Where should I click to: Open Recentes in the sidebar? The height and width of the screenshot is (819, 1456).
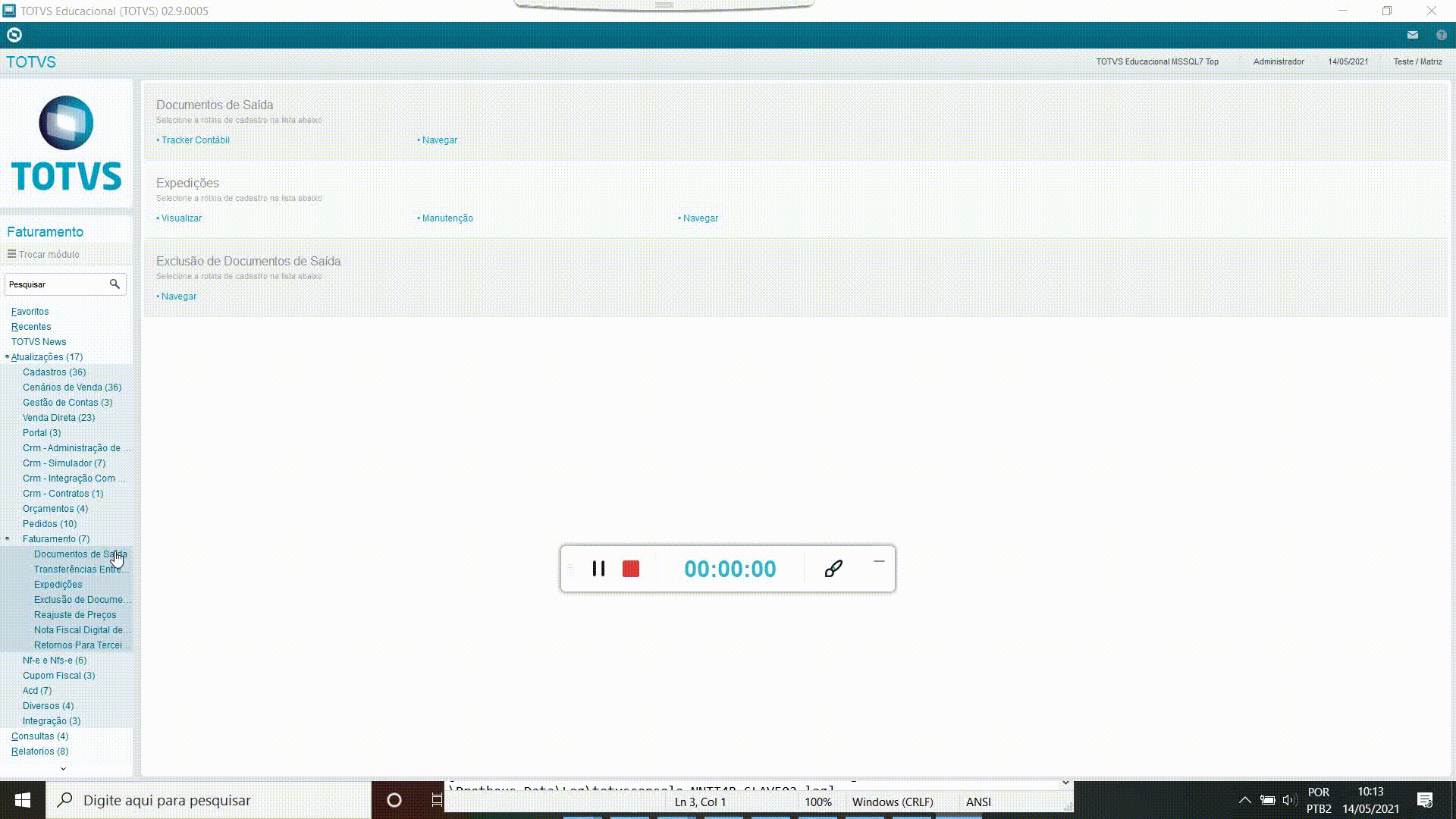31,327
